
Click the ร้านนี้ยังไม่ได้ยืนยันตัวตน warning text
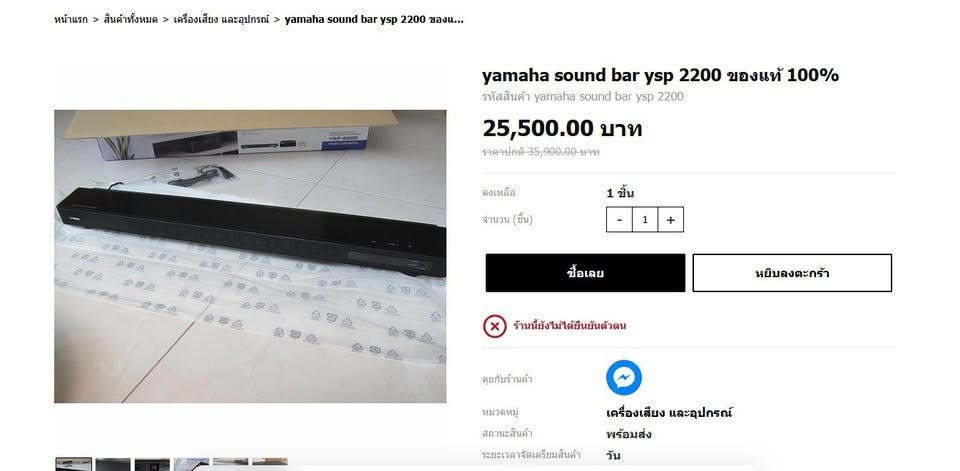tap(569, 326)
